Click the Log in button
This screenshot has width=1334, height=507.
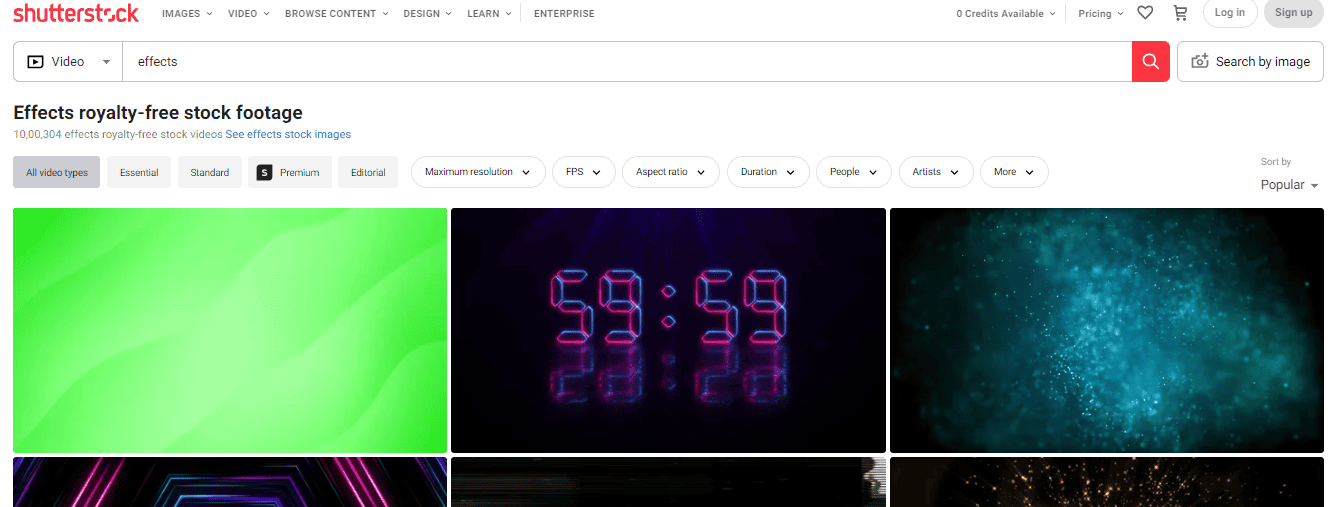tap(1230, 13)
